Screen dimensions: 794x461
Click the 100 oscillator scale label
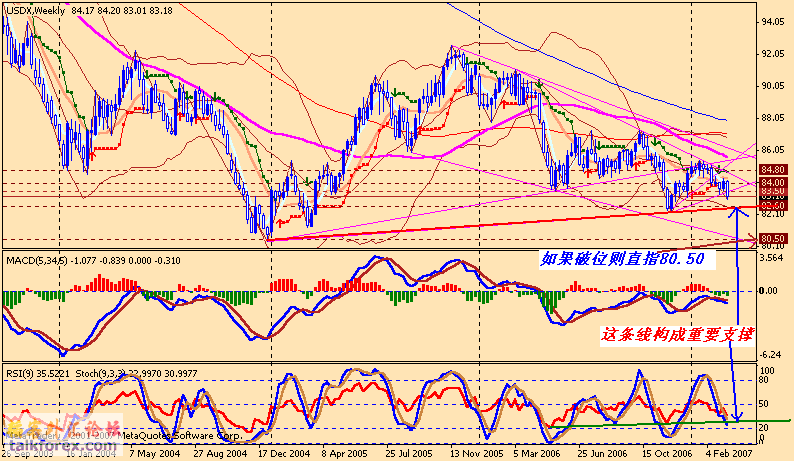tap(768, 371)
